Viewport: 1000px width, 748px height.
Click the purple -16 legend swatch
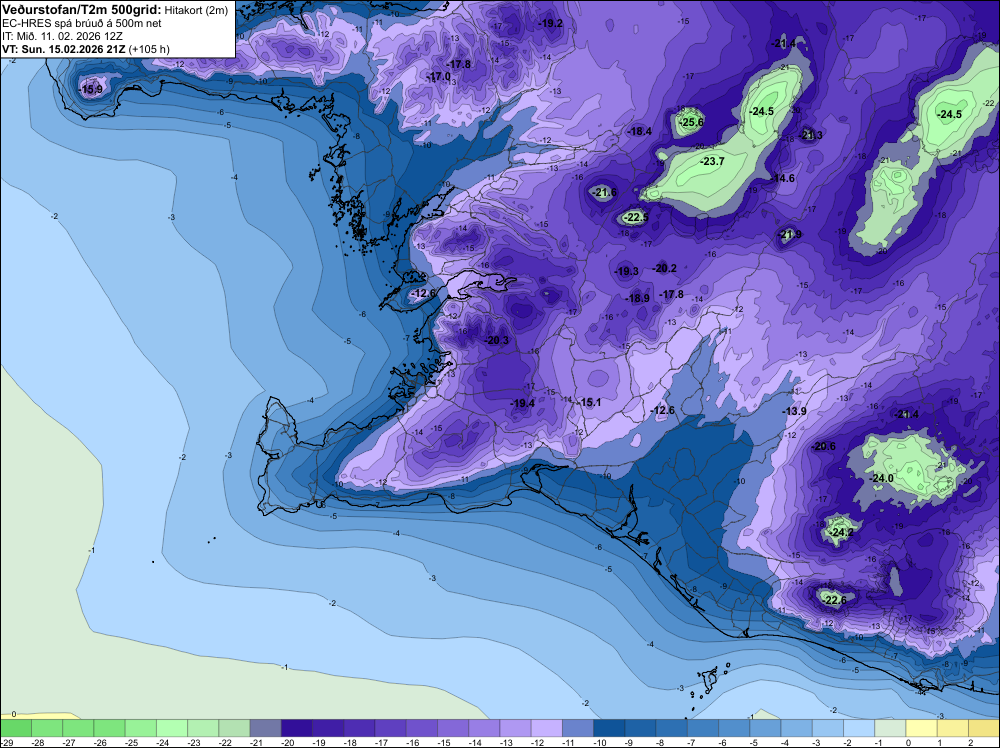point(422,728)
